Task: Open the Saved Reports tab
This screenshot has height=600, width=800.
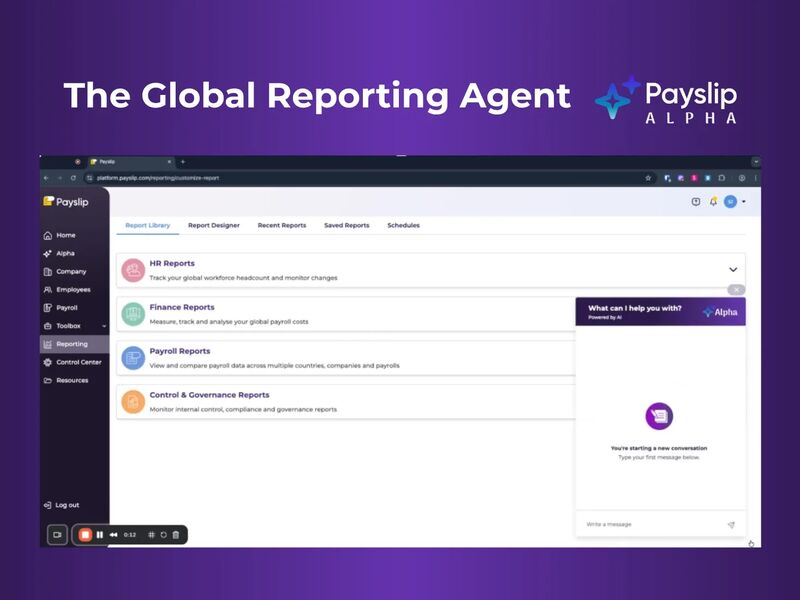Action: click(345, 225)
